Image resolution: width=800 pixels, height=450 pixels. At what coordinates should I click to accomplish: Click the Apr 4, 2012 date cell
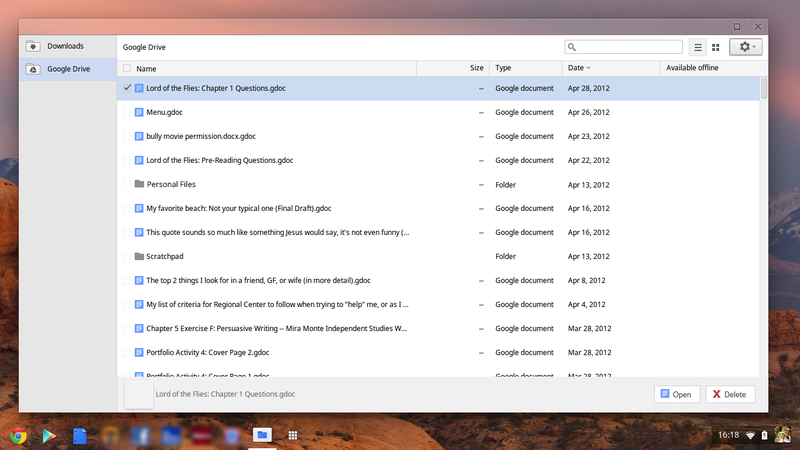click(x=587, y=305)
